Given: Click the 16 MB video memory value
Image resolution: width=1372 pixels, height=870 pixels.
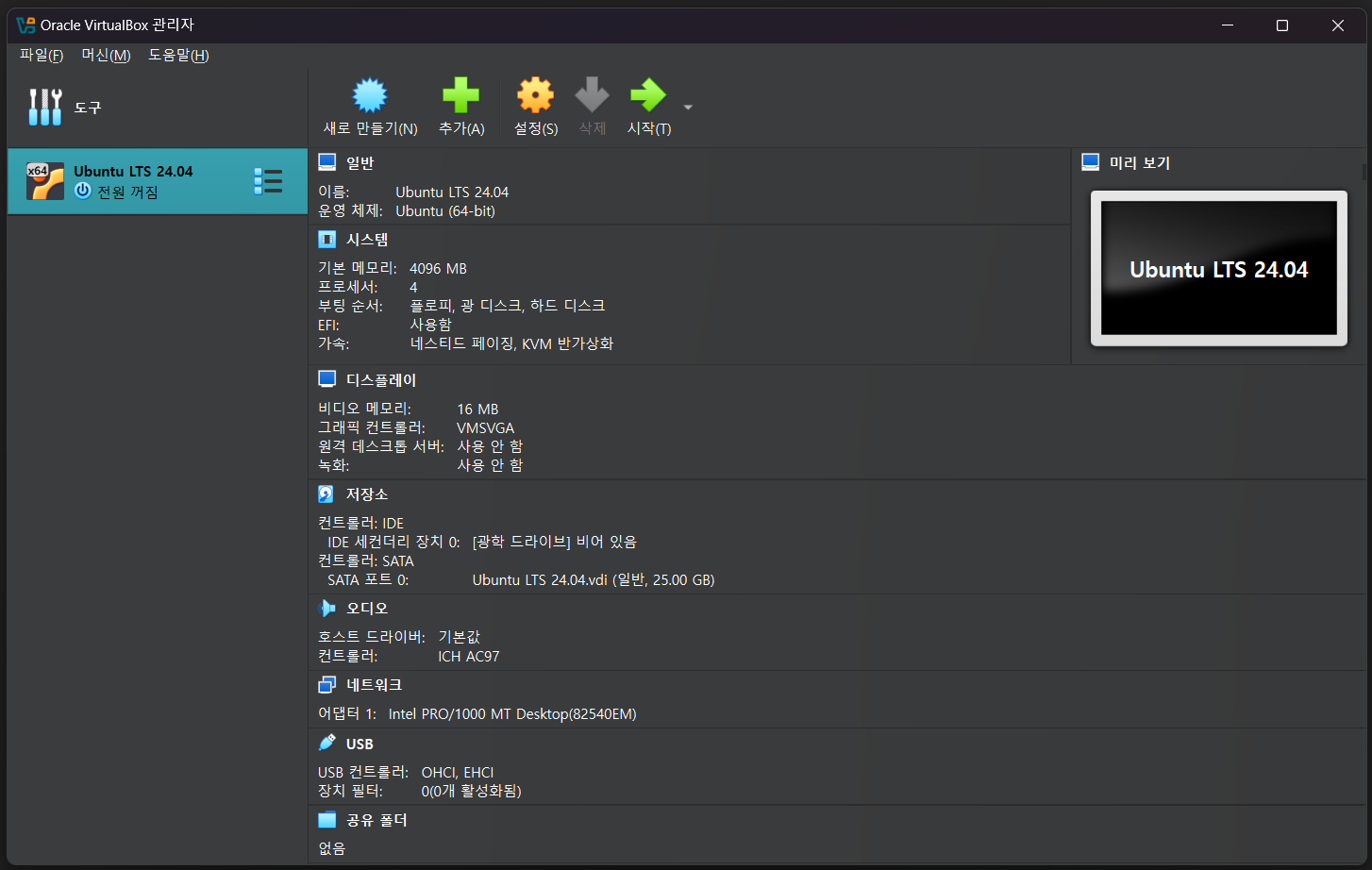Looking at the screenshot, I should click(x=477, y=409).
